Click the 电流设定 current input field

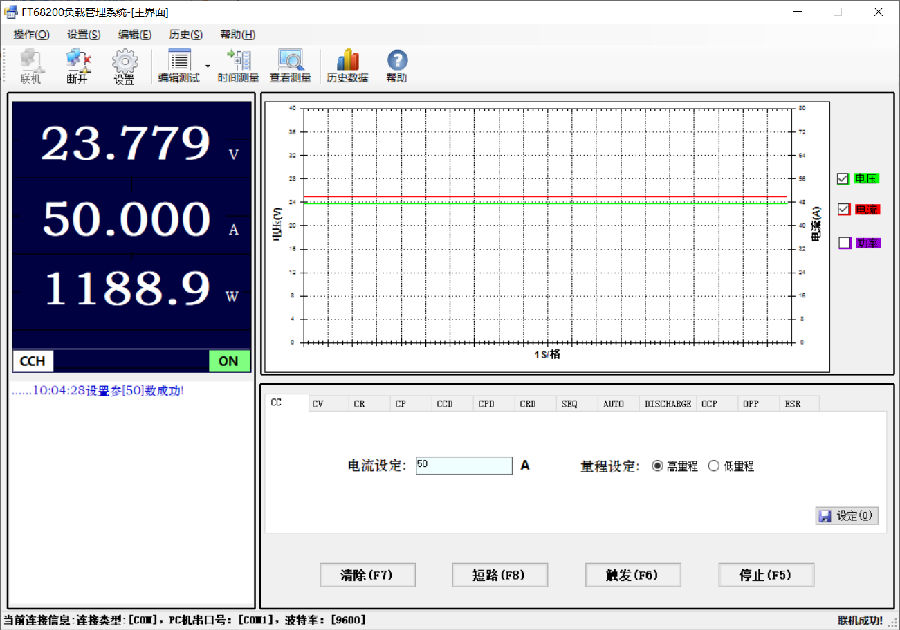coord(463,465)
